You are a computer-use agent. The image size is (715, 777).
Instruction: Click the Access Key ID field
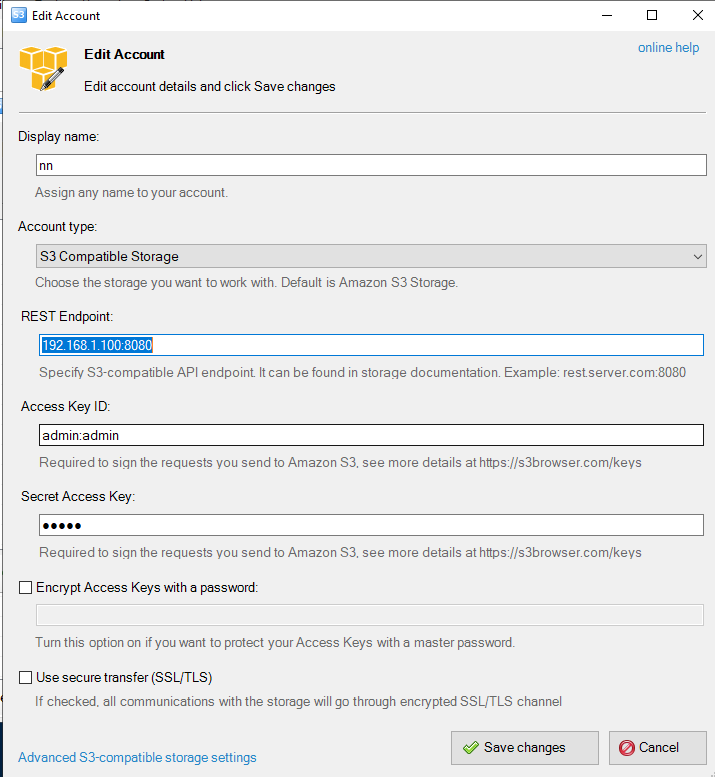tap(370, 435)
